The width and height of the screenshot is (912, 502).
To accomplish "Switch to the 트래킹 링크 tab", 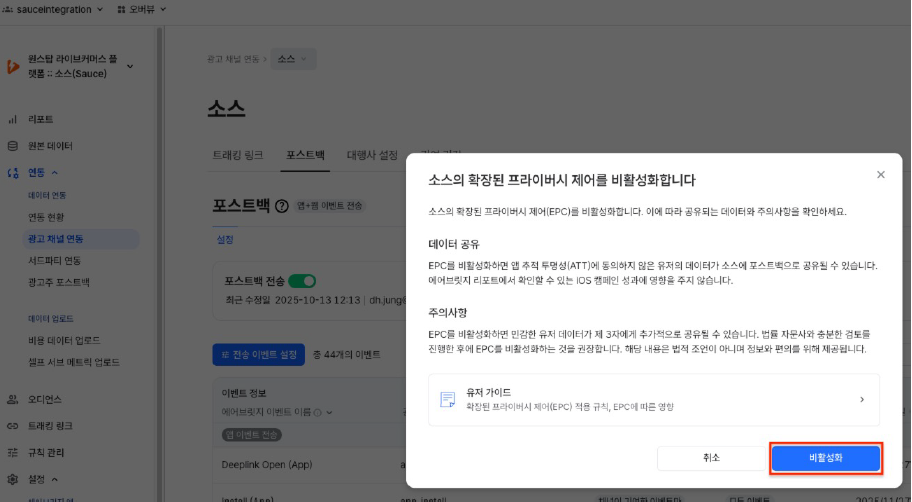I will [x=238, y=155].
